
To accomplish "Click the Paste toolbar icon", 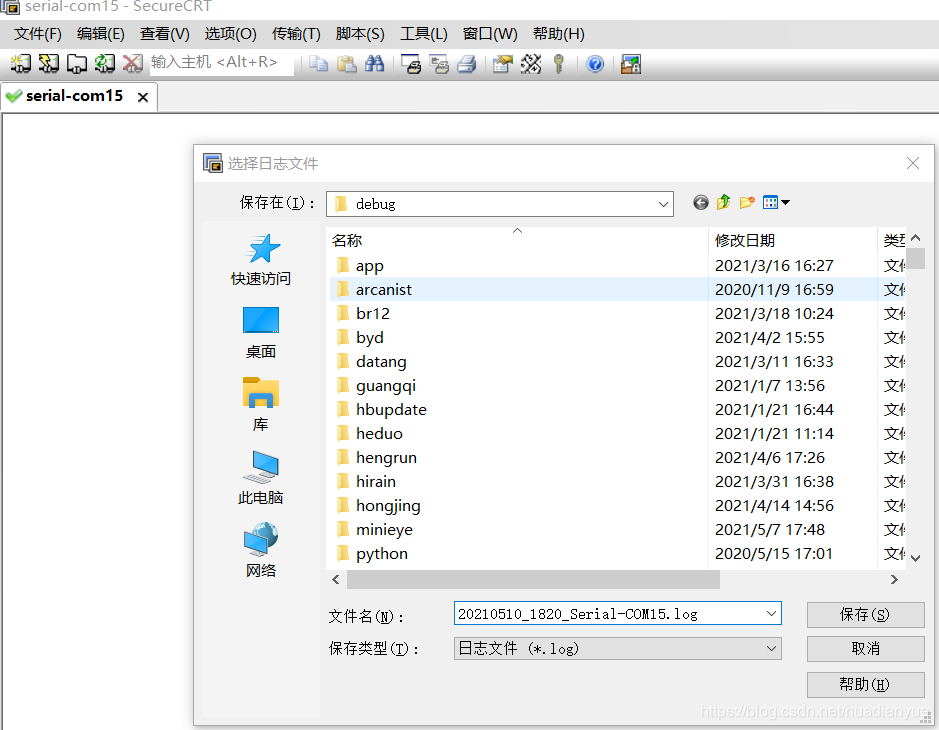I will click(347, 63).
